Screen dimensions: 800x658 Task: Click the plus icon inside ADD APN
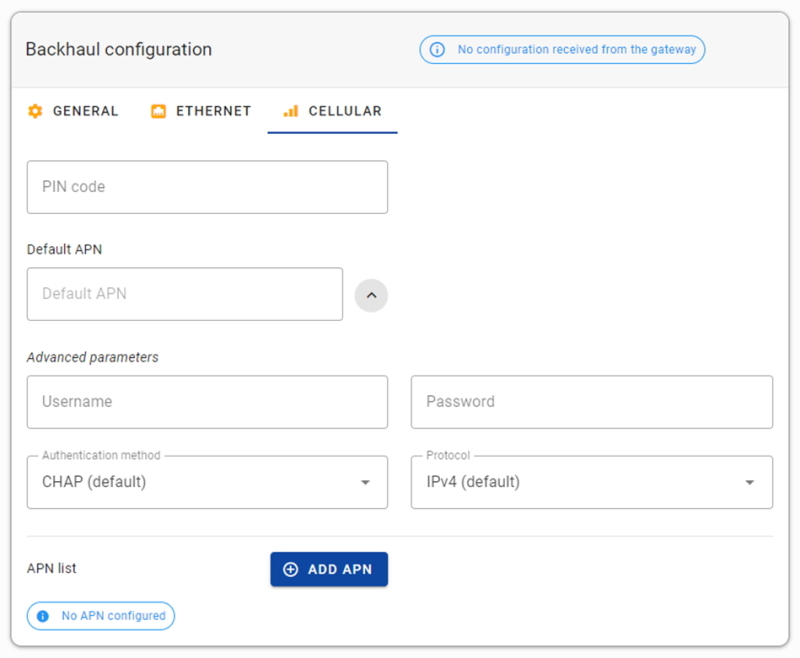(x=290, y=568)
